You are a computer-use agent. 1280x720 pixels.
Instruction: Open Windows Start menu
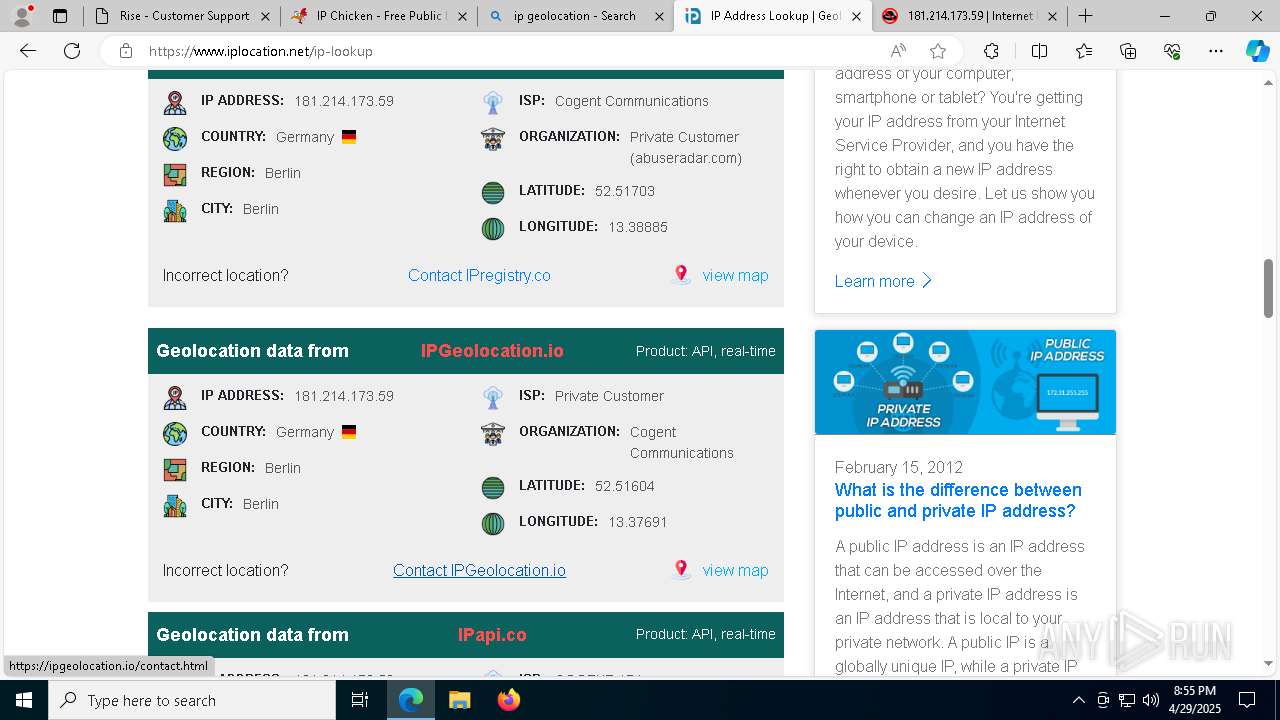tap(24, 700)
